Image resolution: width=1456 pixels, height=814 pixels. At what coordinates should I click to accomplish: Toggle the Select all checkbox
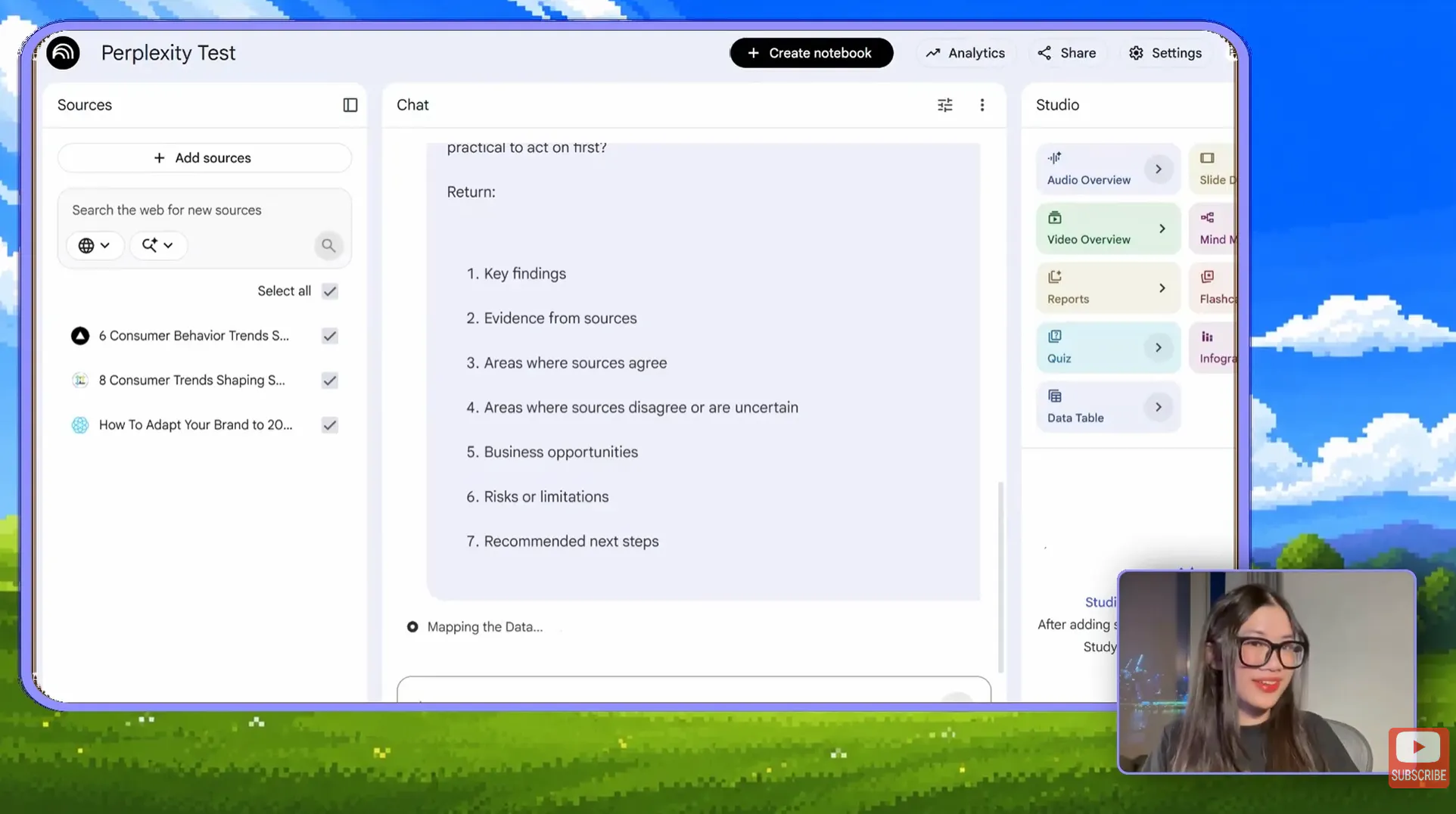(x=329, y=291)
